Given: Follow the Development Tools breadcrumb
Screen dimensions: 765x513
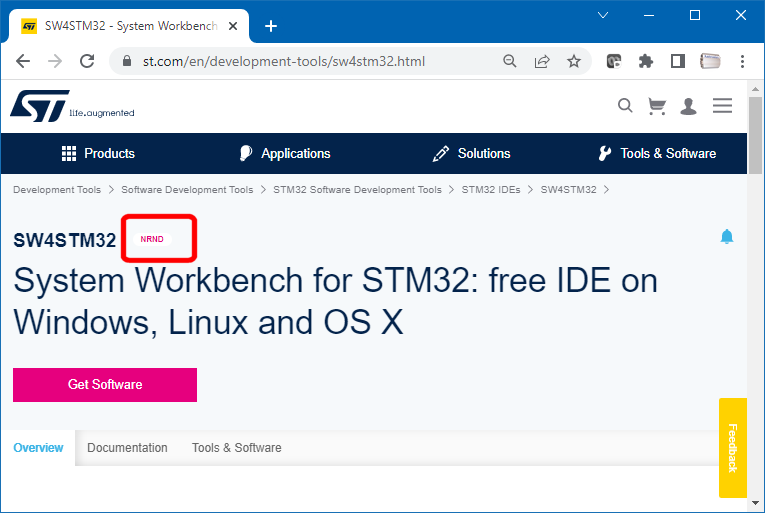Looking at the screenshot, I should point(57,189).
